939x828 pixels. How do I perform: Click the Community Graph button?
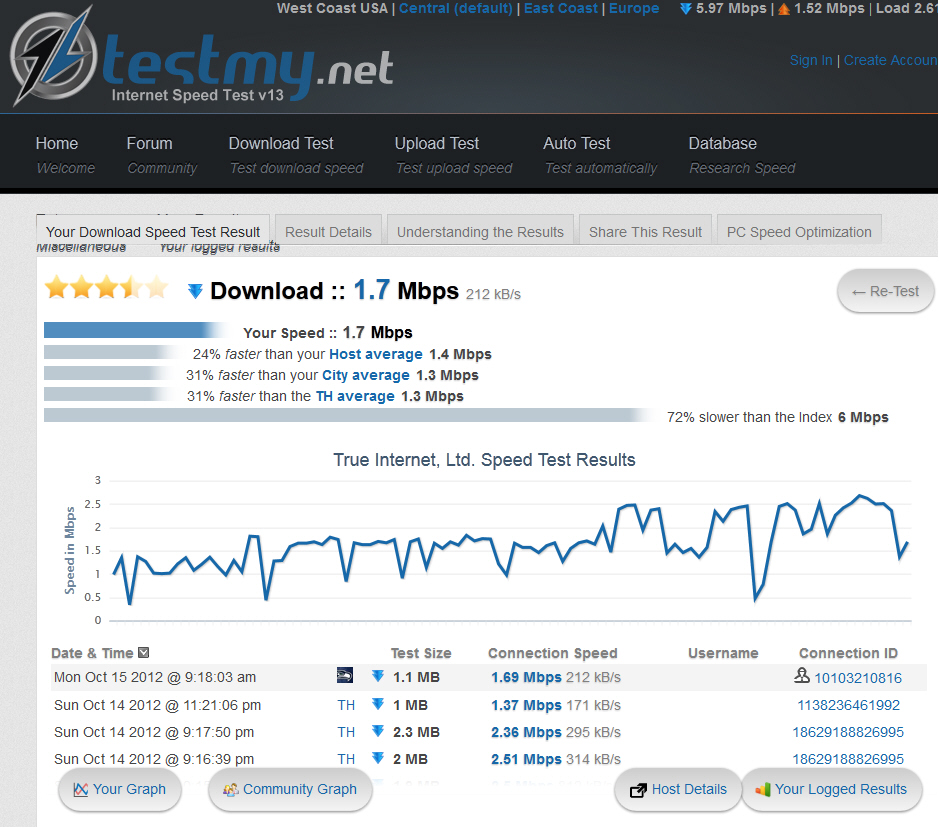(x=290, y=790)
